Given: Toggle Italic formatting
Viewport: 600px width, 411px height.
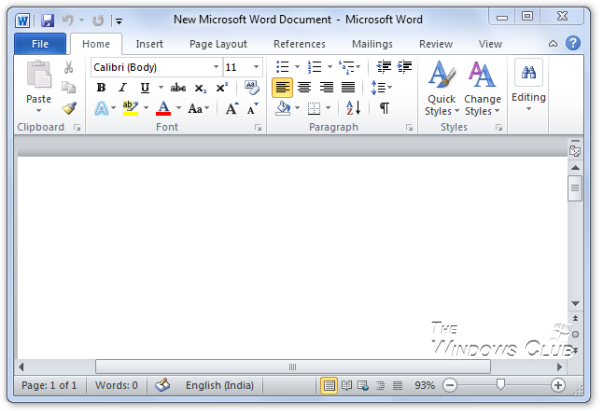Looking at the screenshot, I should 122,88.
